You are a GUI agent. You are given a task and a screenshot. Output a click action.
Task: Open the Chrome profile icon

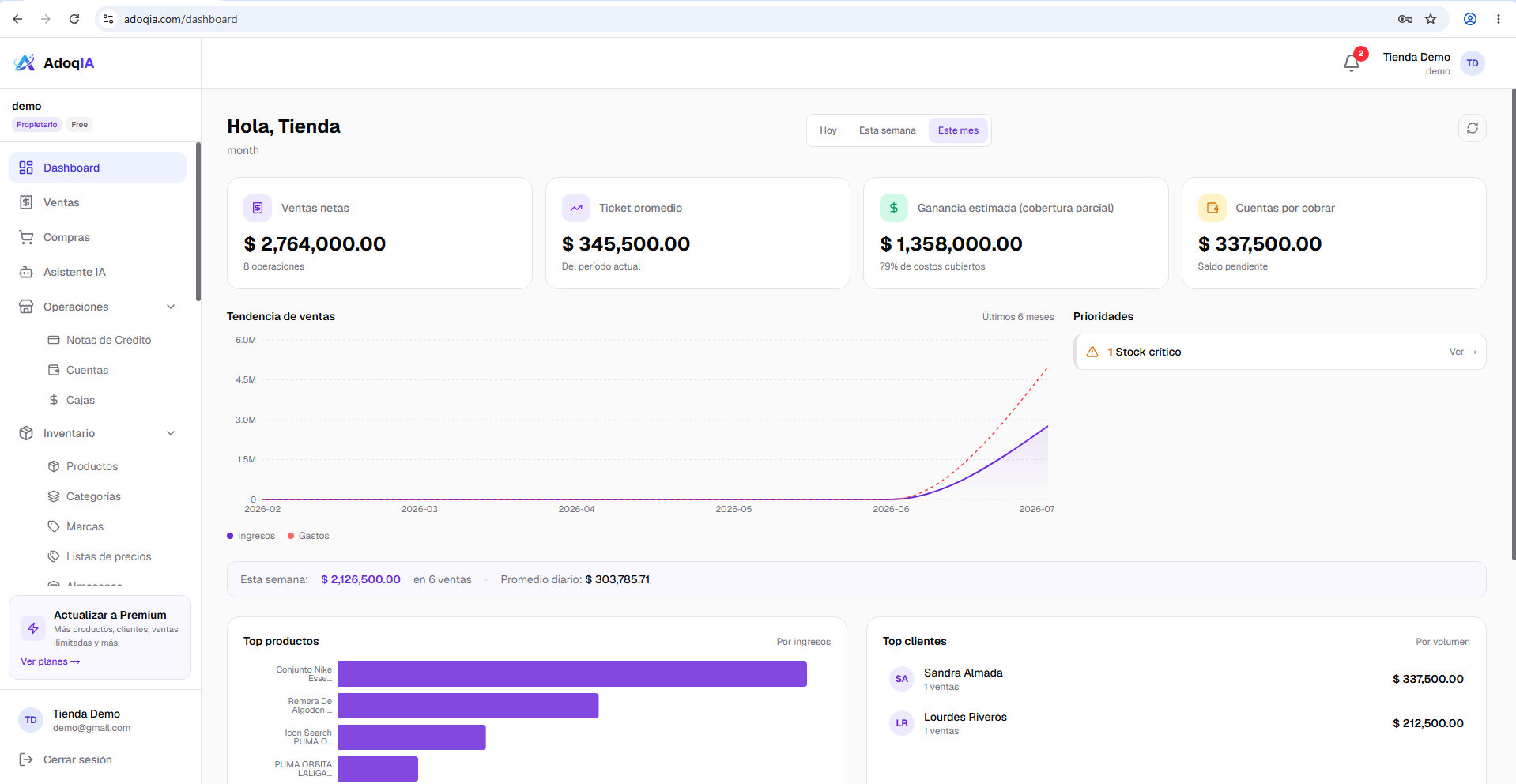[x=1470, y=19]
